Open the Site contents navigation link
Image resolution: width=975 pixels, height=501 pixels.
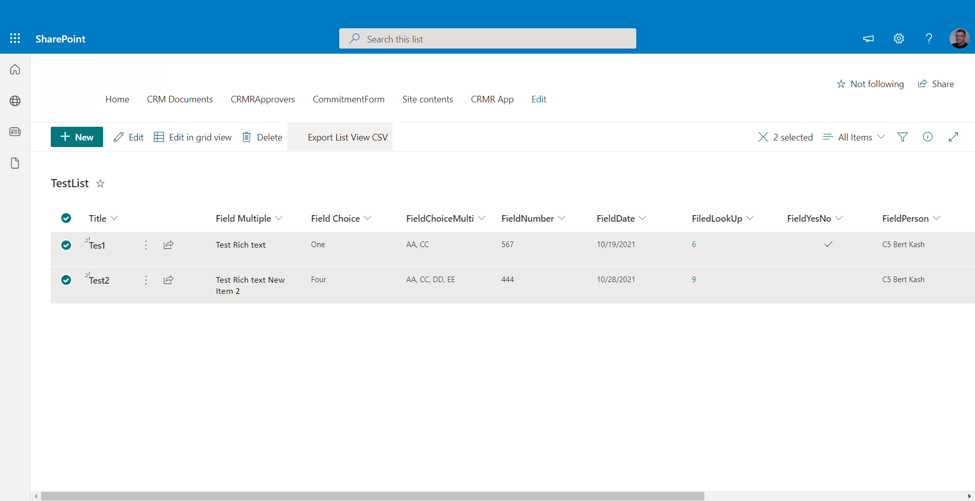(x=427, y=99)
